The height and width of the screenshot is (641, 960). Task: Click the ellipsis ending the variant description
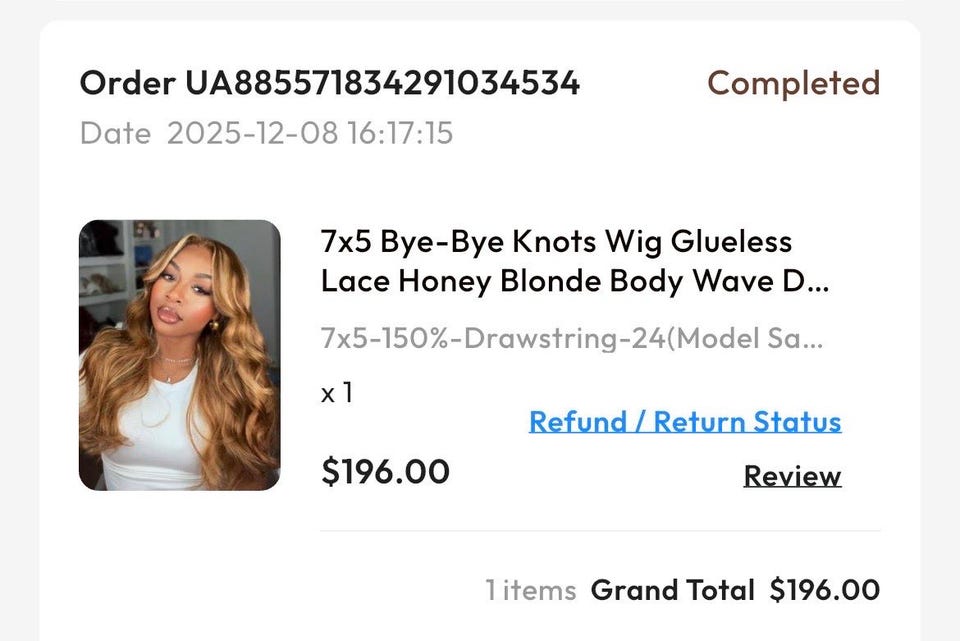812,340
